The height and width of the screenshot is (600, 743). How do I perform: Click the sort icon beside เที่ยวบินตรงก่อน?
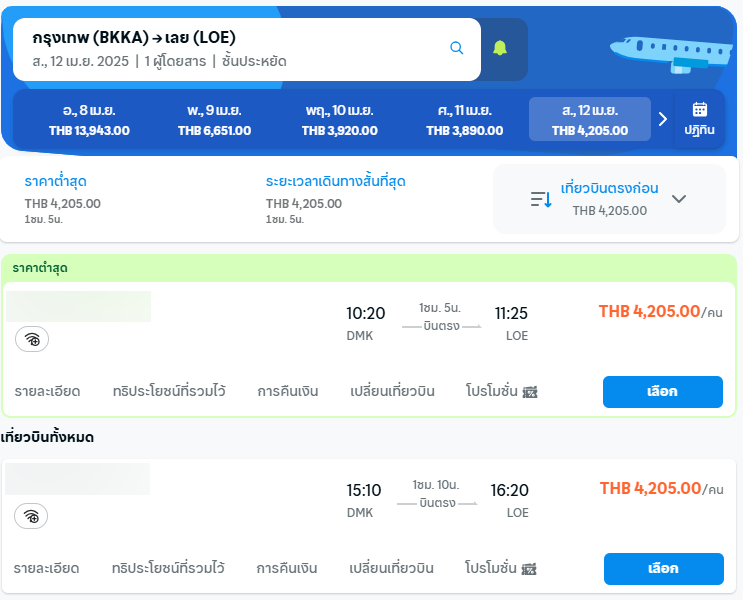(x=541, y=199)
